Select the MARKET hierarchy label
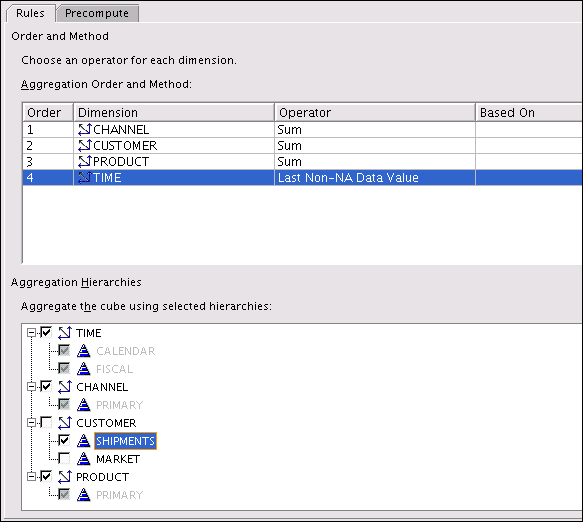583x522 pixels. click(x=118, y=459)
